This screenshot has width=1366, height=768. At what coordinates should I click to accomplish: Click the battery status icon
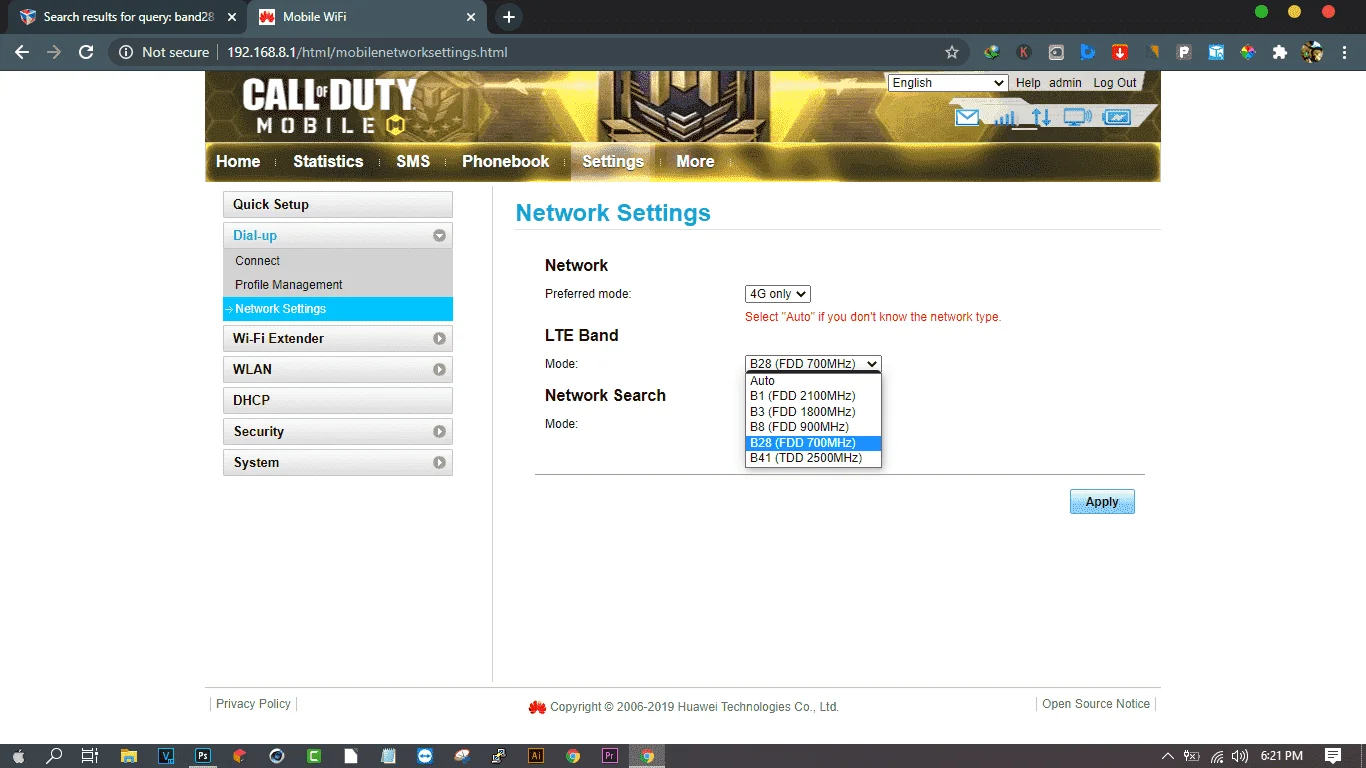pyautogui.click(x=1116, y=117)
